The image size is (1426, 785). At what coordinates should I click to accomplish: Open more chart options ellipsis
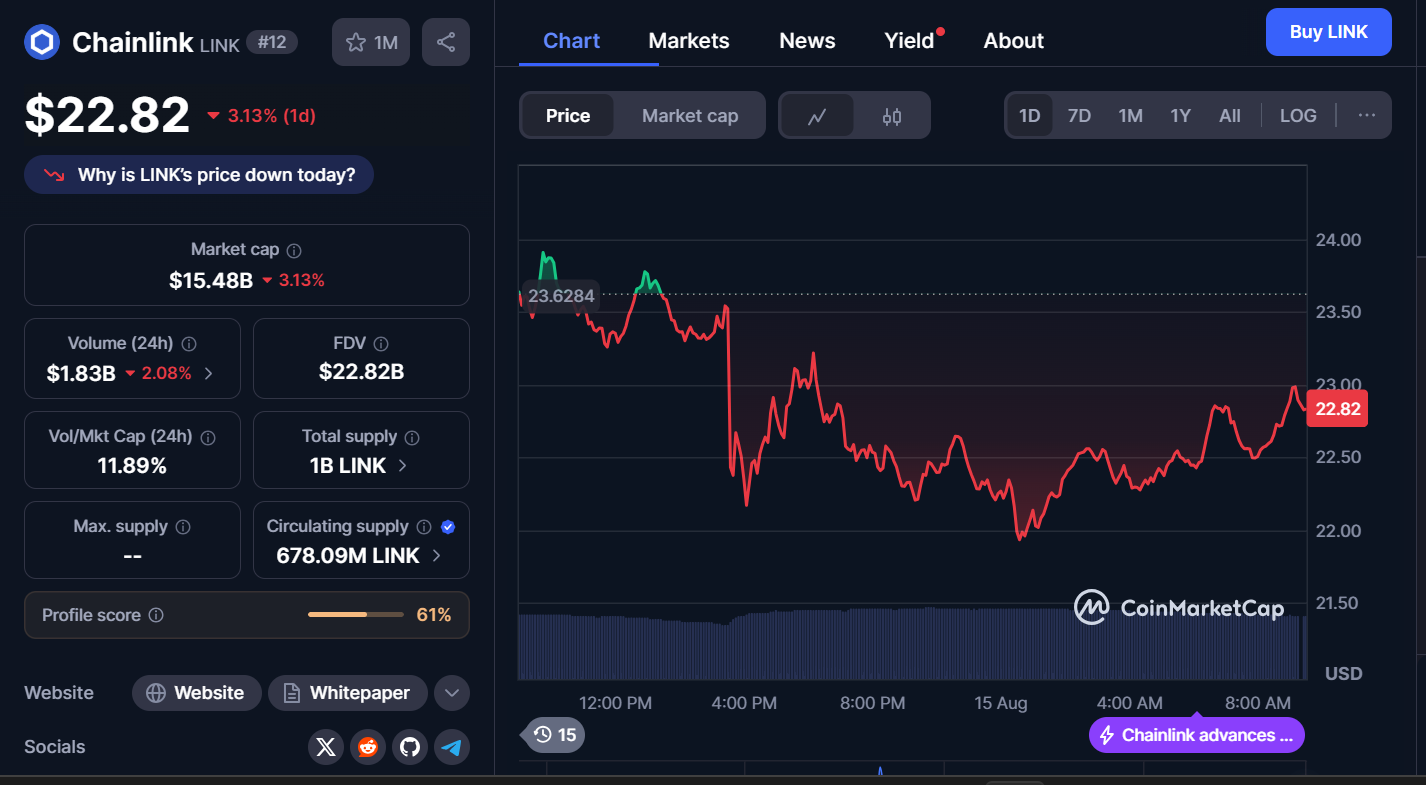pyautogui.click(x=1367, y=115)
